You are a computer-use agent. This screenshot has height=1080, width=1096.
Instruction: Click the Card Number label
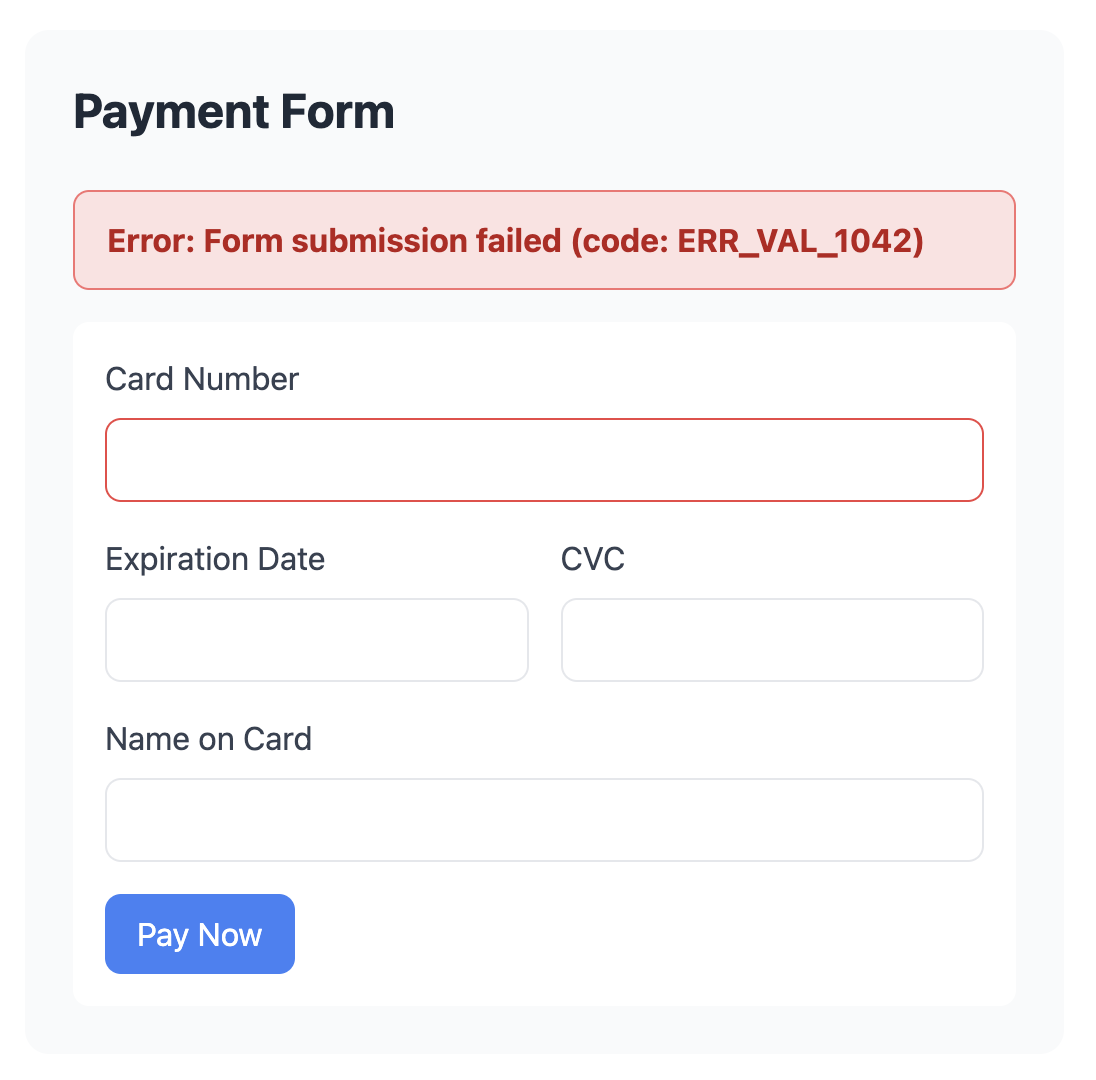click(x=201, y=379)
